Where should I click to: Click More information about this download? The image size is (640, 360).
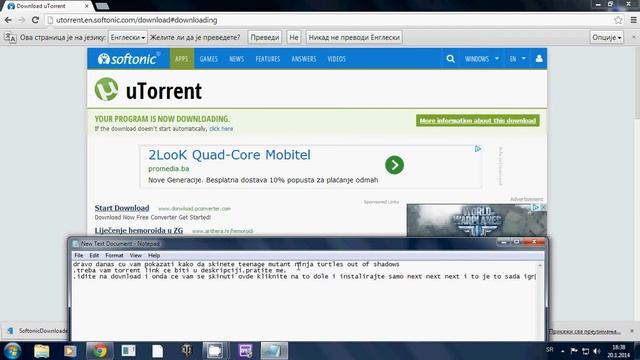click(478, 120)
